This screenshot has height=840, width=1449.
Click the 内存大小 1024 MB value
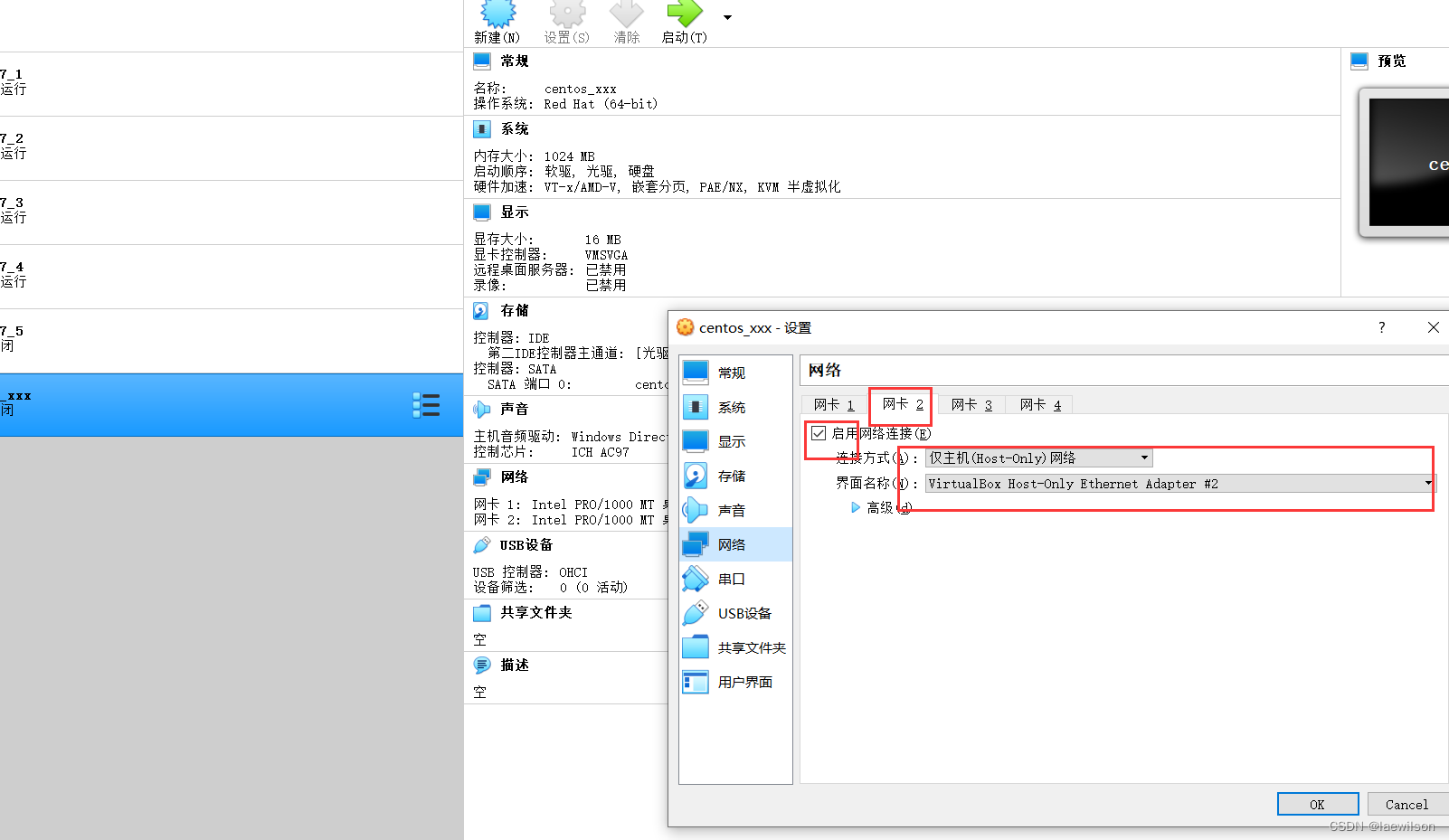[x=569, y=156]
